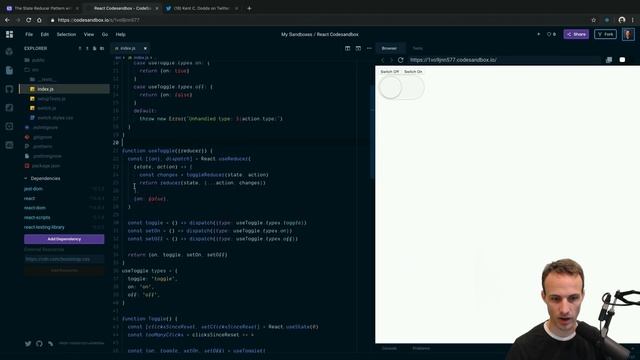Switch to the Browser preview tab
The image size is (640, 360).
pos(389,48)
